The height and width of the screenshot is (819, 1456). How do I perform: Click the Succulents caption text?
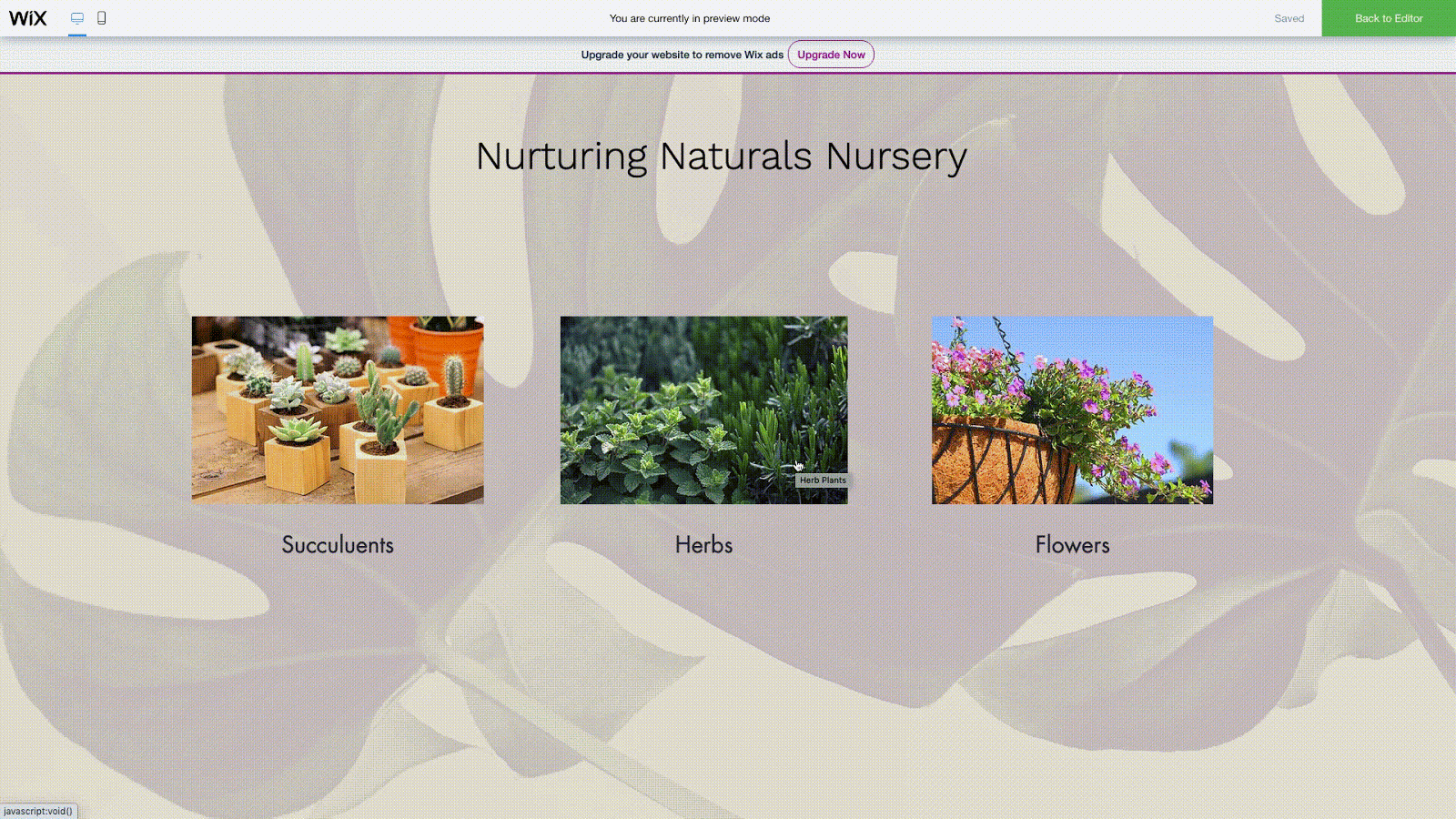[338, 545]
